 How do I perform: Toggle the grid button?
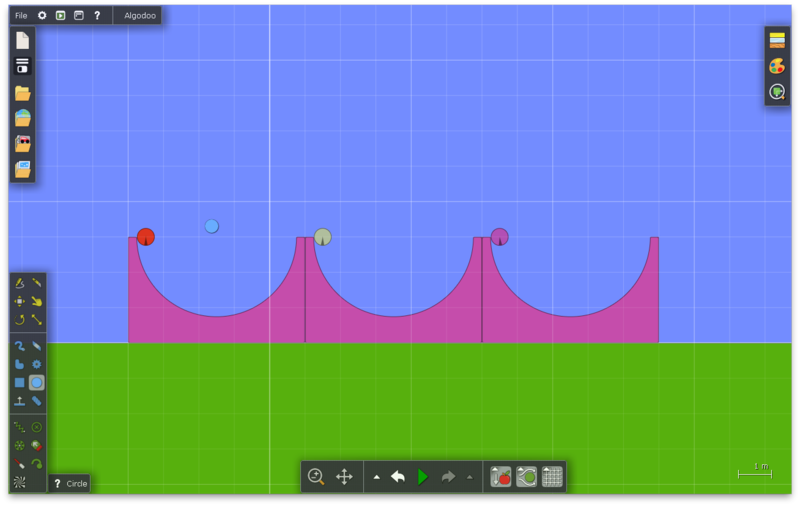click(x=552, y=477)
